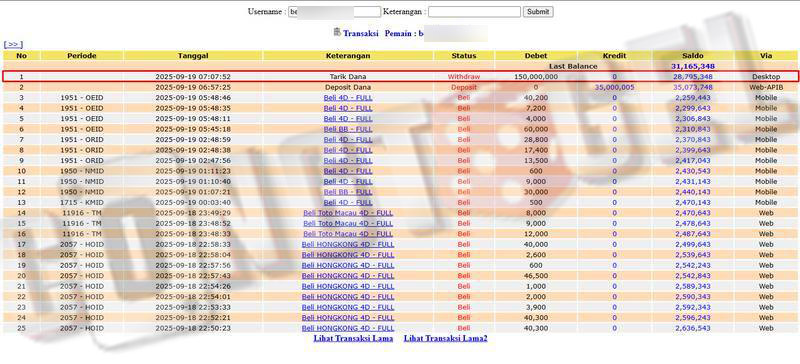Click the icon beside Transaksi heading
The height and width of the screenshot is (364, 800).
point(337,32)
